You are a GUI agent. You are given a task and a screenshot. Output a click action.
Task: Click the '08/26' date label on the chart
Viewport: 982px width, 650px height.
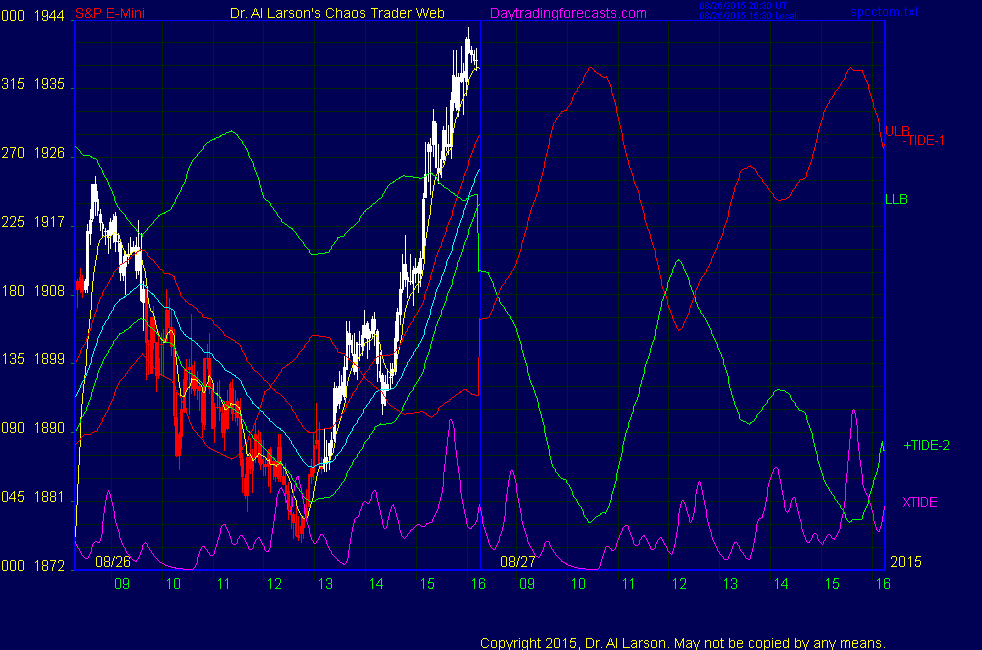pyautogui.click(x=113, y=562)
